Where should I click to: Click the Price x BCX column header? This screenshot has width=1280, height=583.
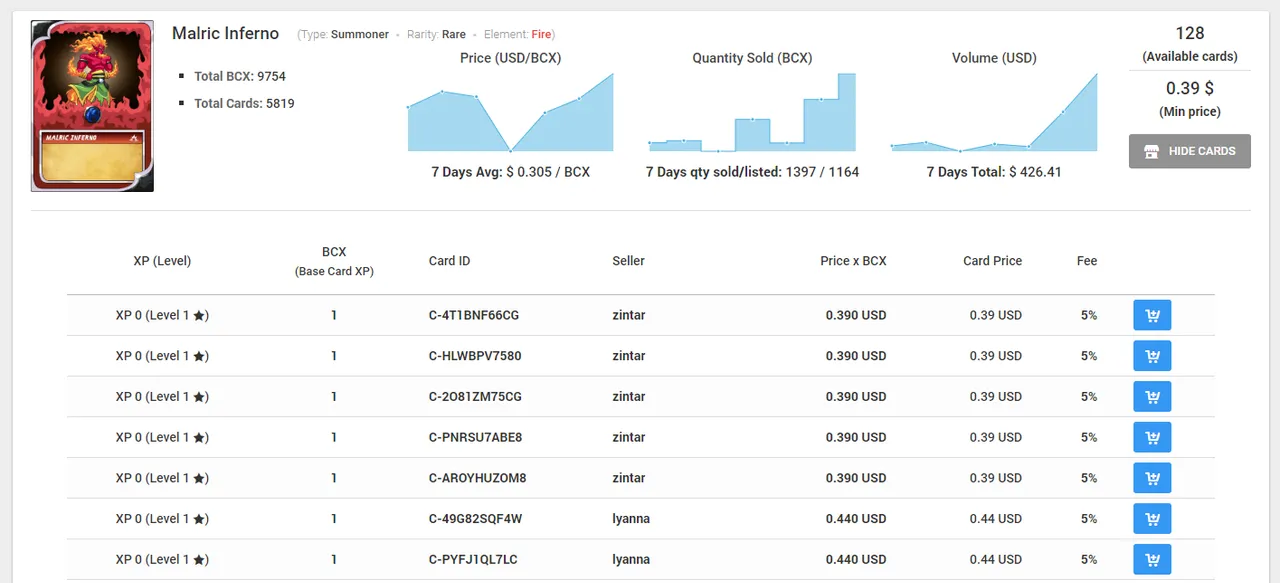(x=853, y=261)
